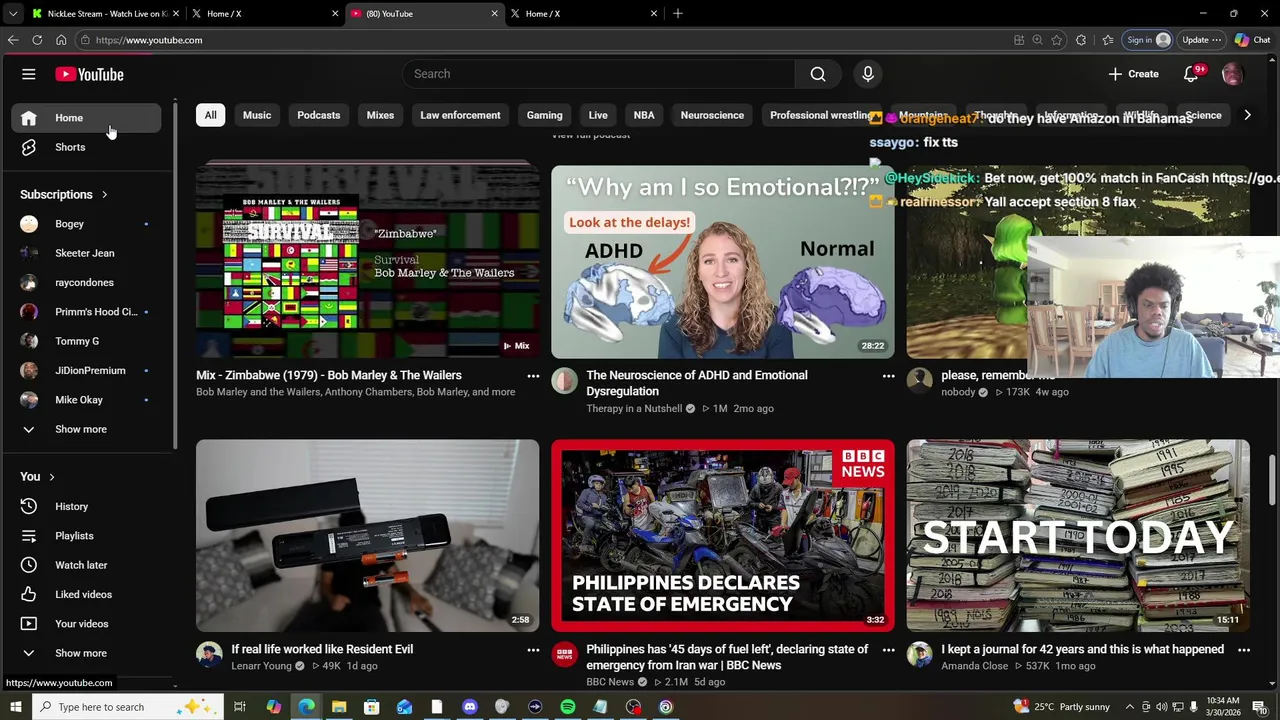Open options for Resident Evil video
Viewport: 1280px width, 720px height.
pyautogui.click(x=533, y=650)
